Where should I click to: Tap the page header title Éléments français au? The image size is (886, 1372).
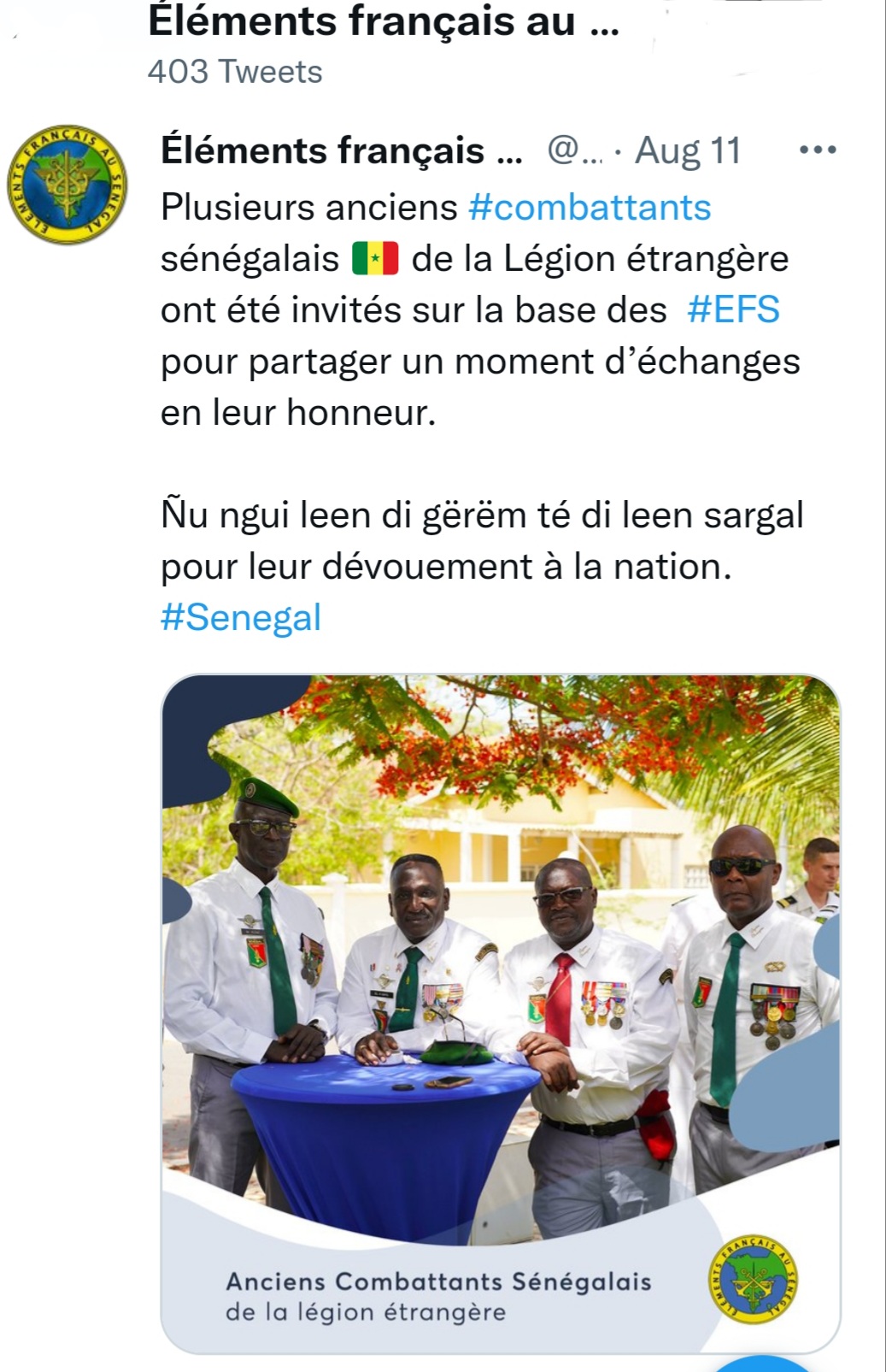tap(384, 21)
